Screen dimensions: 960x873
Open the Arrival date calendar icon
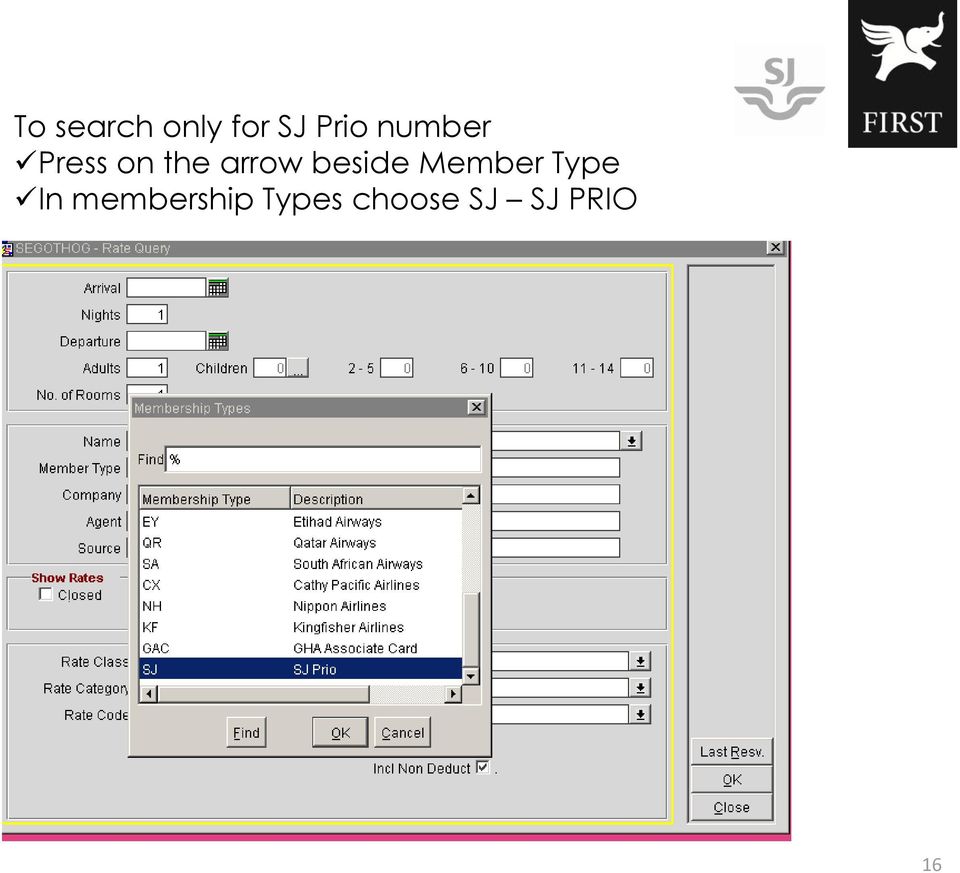[218, 287]
